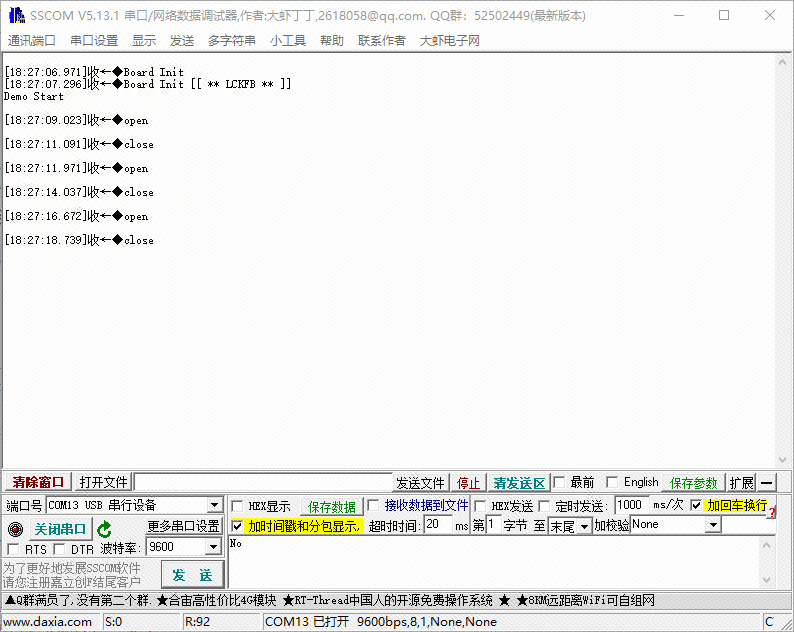
Task: Click the 保存参数 button
Action: coord(693,483)
